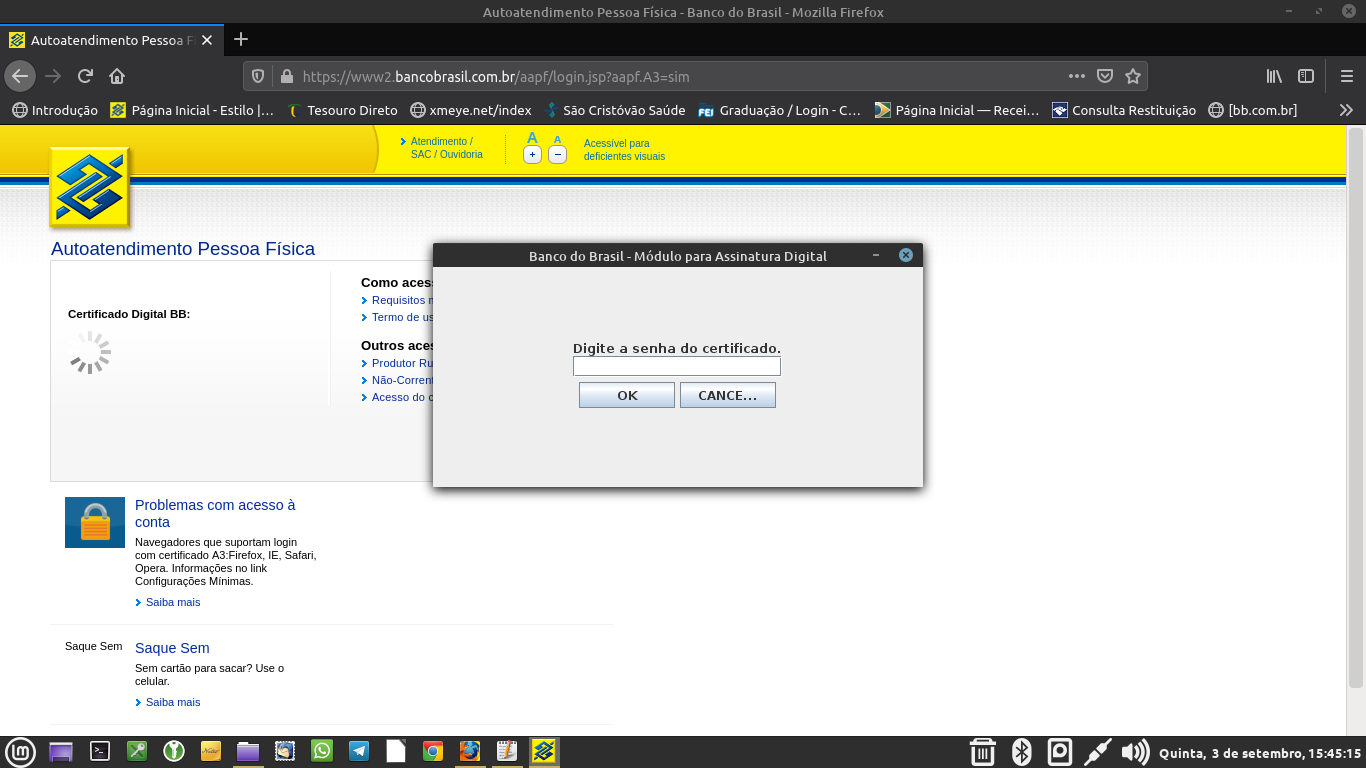This screenshot has height=768, width=1366.
Task: Open Página Inicial - Estilo bookmark
Action: tap(192, 110)
